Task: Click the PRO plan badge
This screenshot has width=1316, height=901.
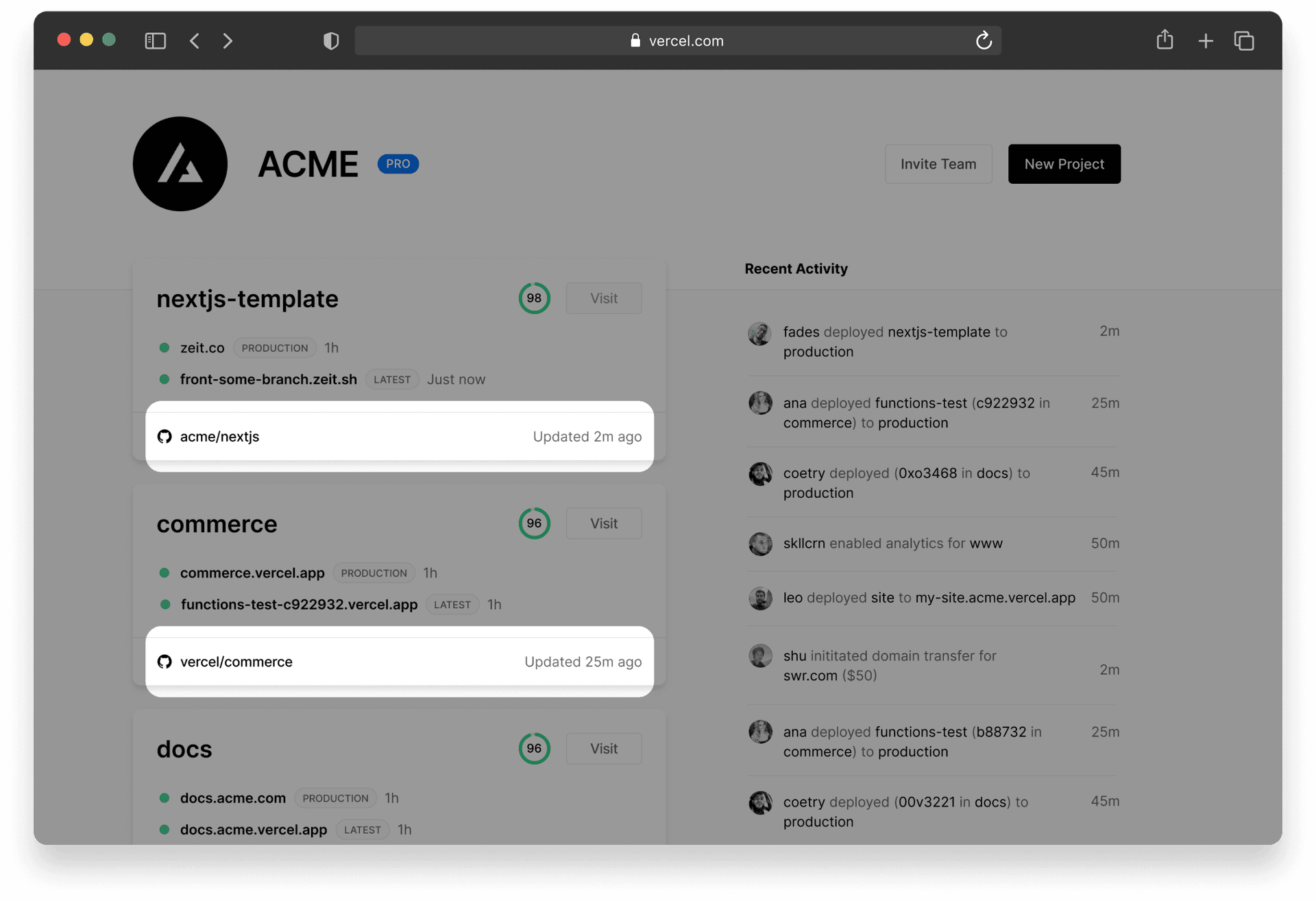Action: [398, 164]
